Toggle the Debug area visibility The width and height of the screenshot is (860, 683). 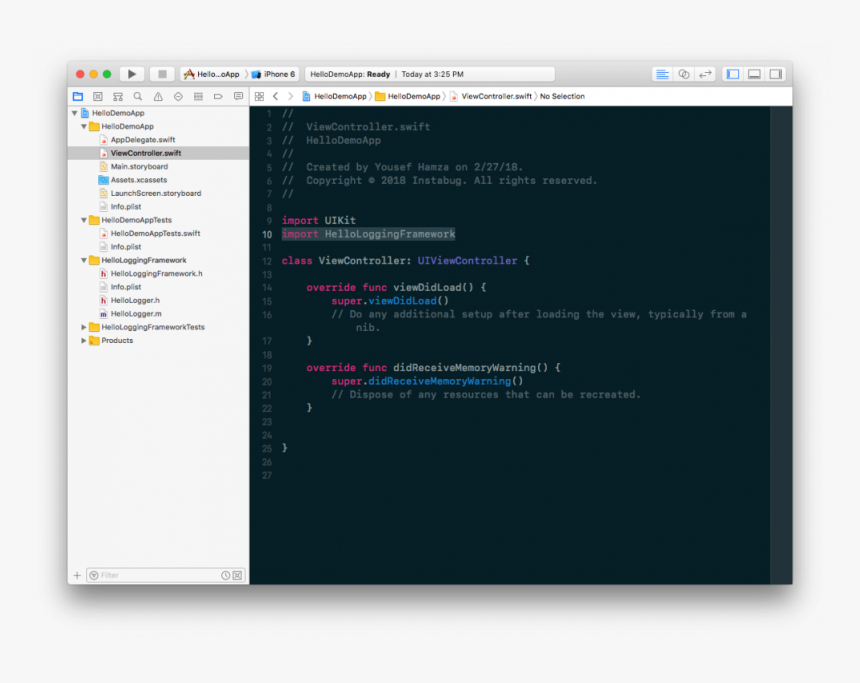754,74
